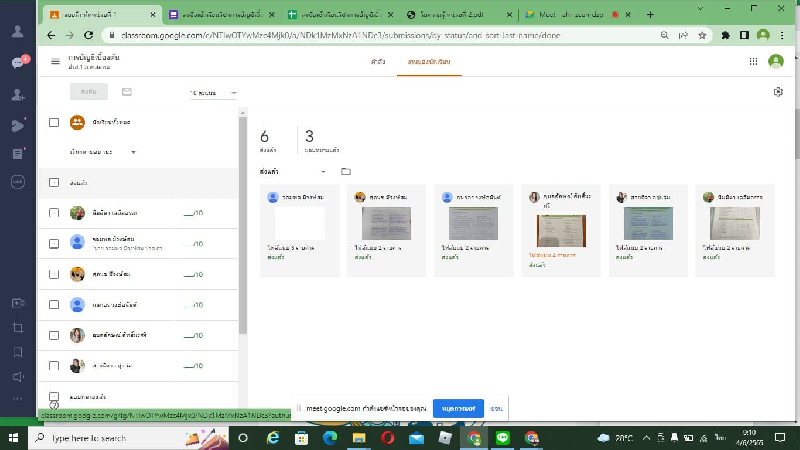Open the Classroom main menu hamburger icon

[x=55, y=62]
